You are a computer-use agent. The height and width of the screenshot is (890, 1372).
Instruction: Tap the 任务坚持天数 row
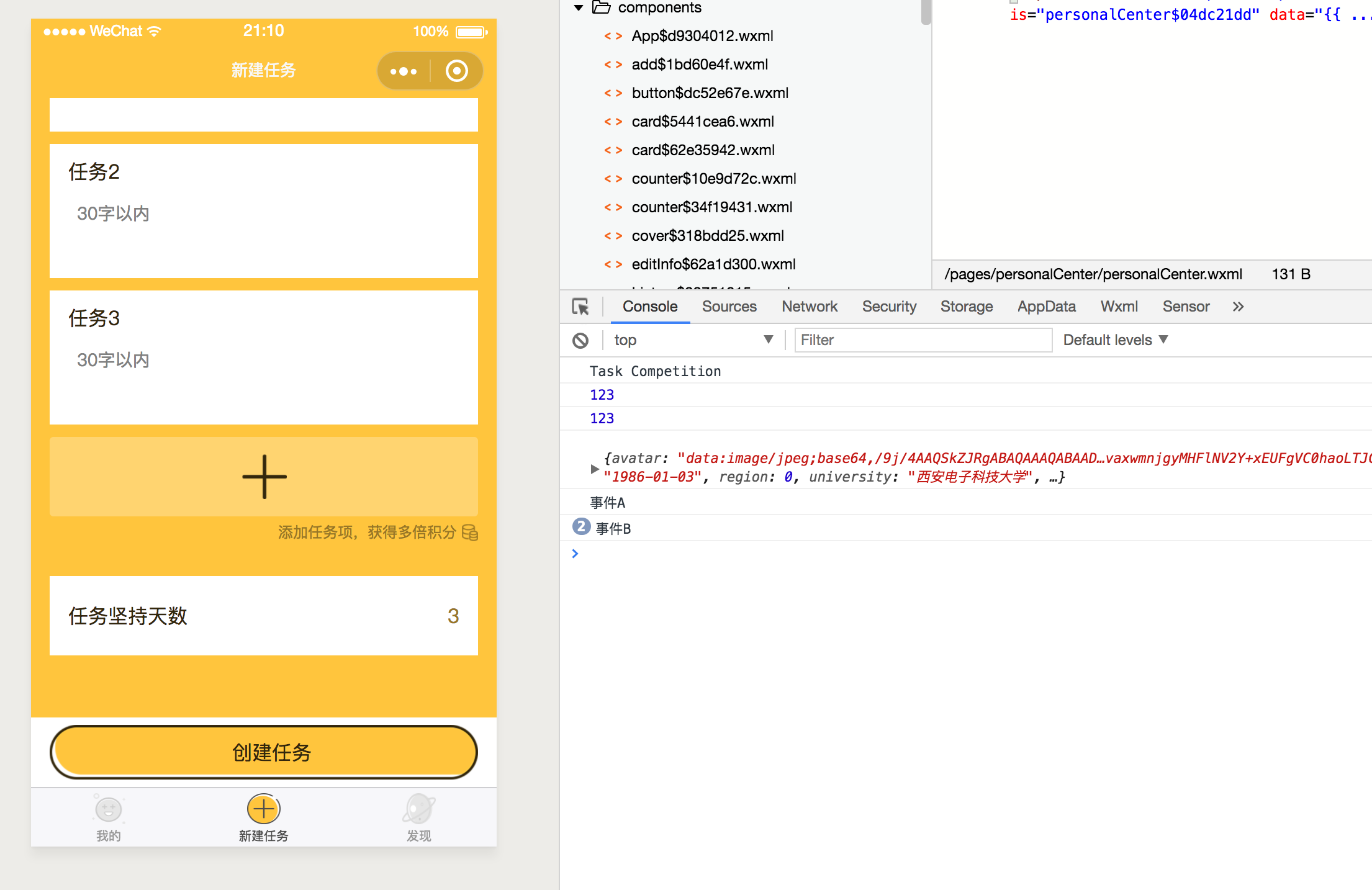[264, 616]
